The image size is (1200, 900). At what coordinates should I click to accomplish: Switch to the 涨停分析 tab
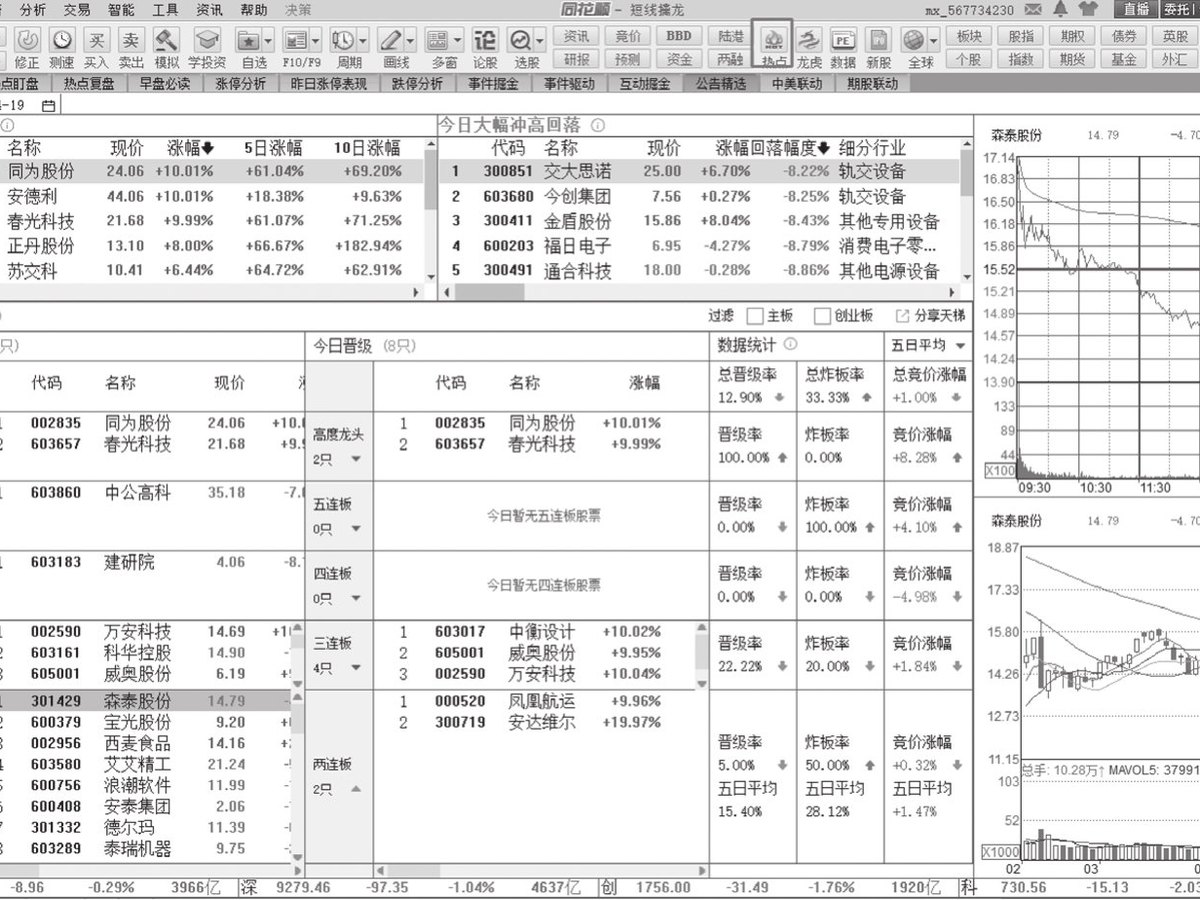tap(241, 84)
